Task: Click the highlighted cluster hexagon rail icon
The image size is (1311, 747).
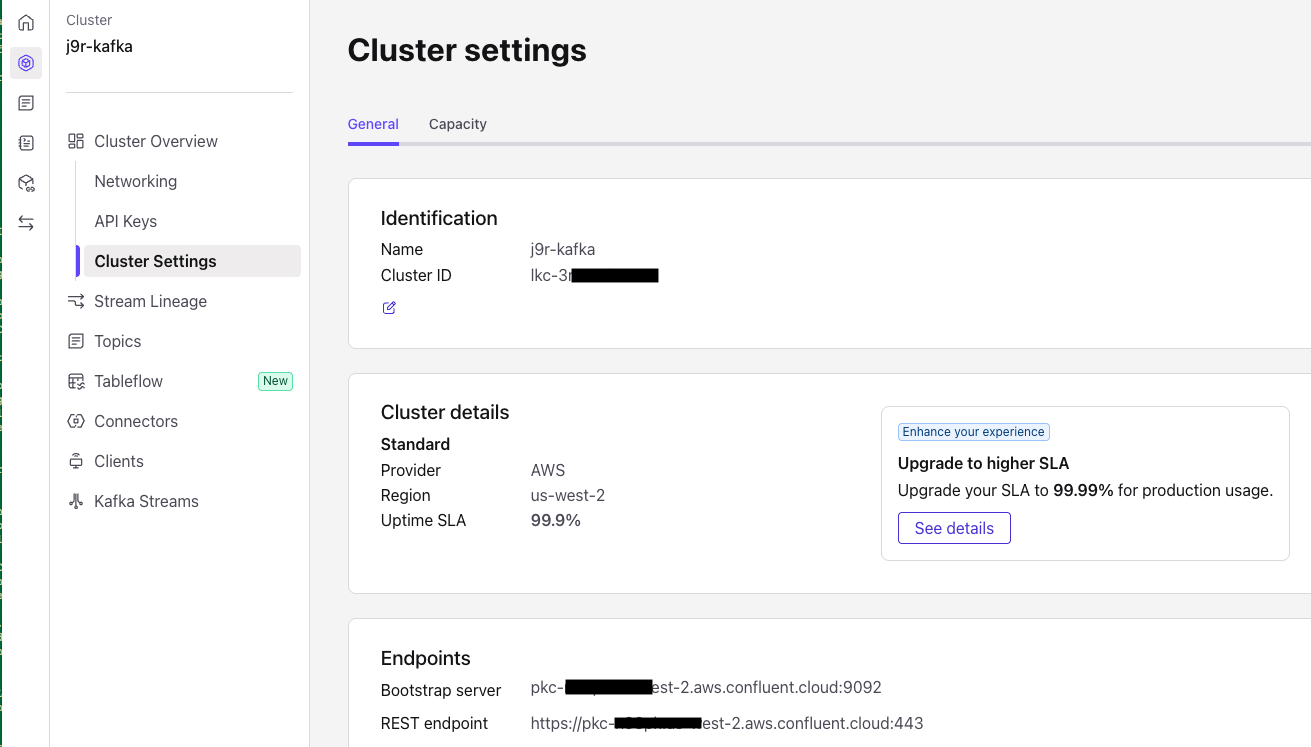Action: 26,63
